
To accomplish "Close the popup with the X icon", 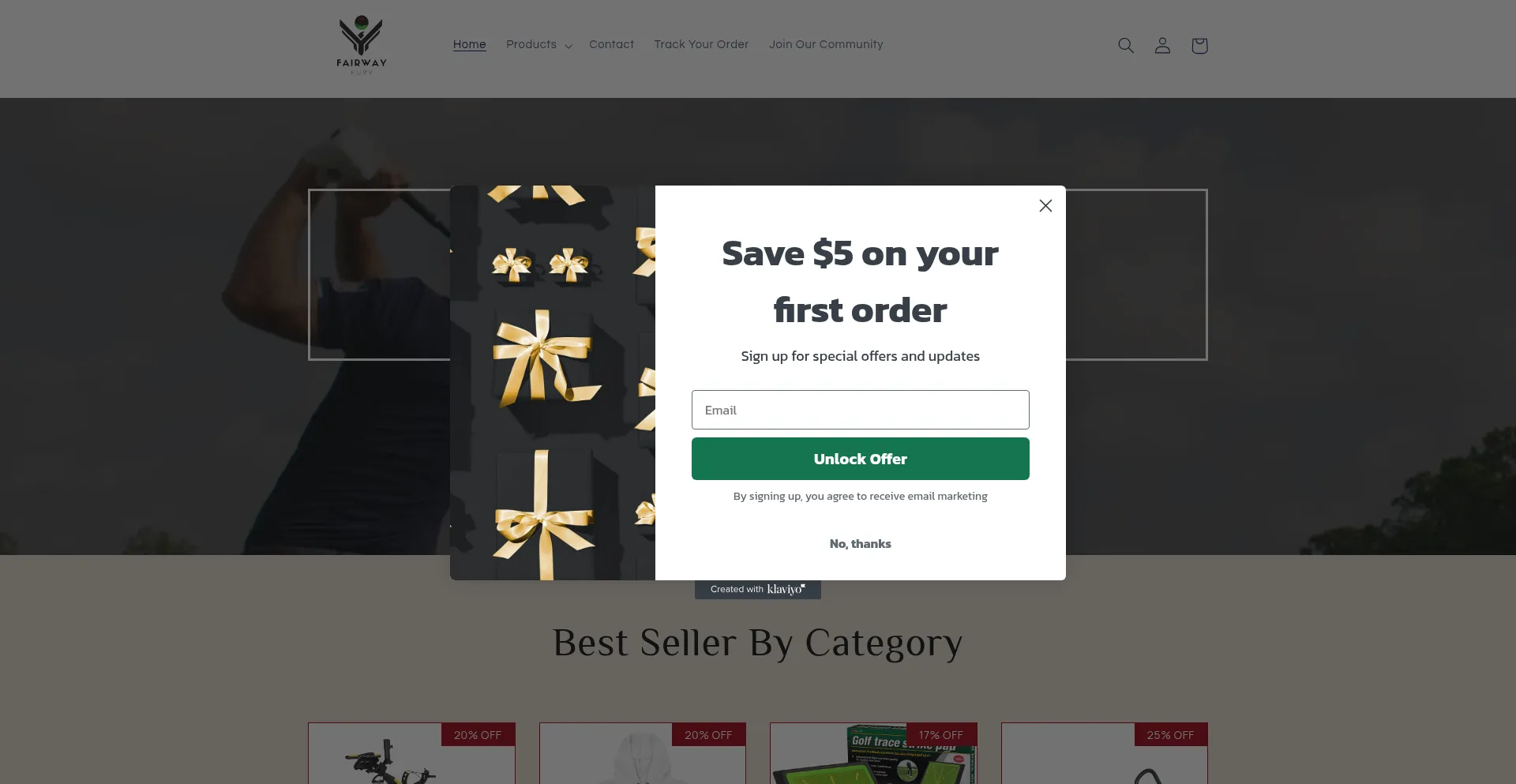I will coord(1045,206).
